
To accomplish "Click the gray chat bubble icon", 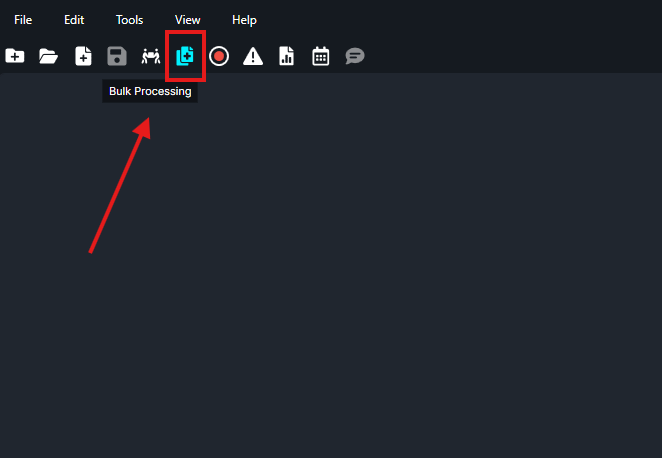I will coord(354,56).
